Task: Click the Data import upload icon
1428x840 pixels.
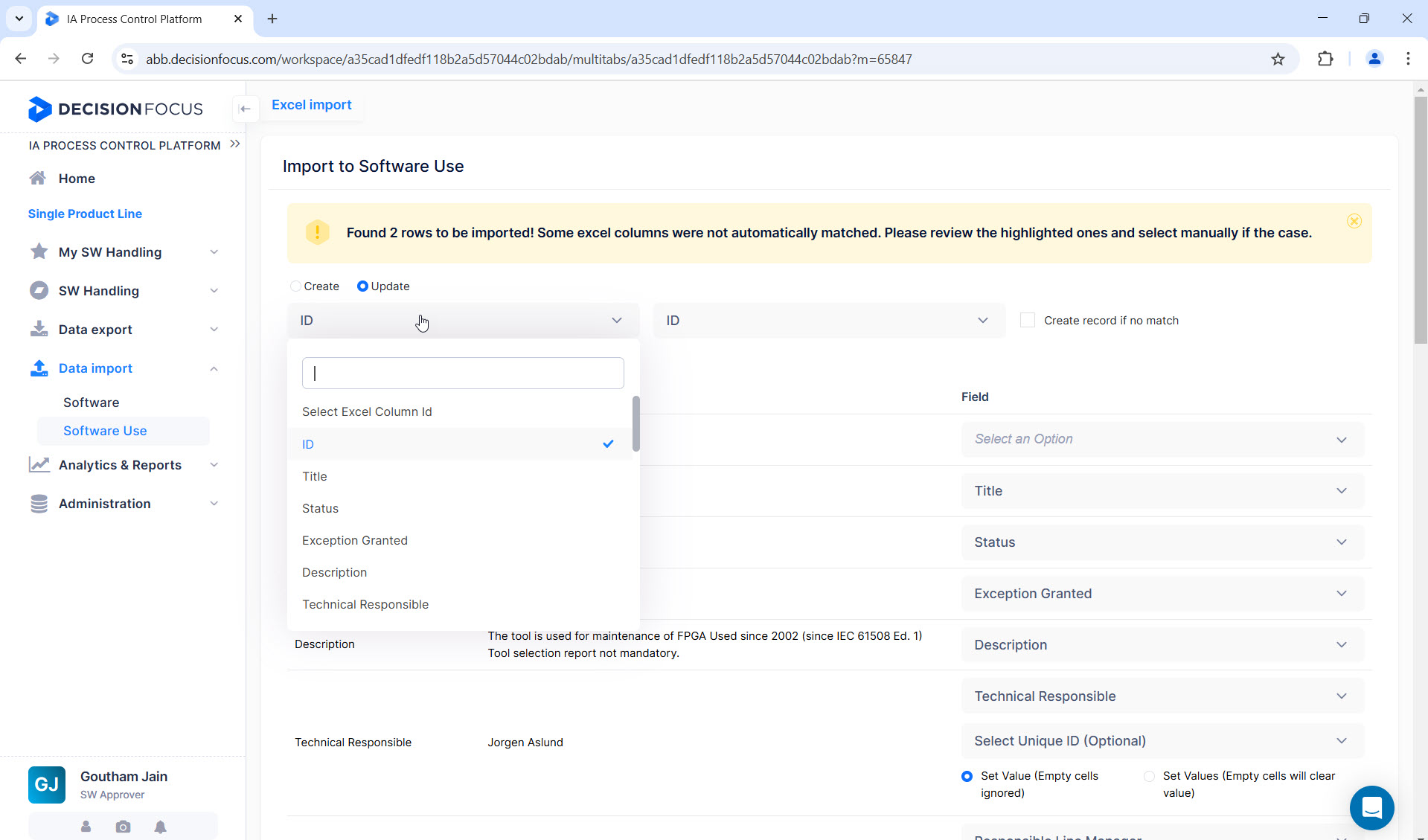Action: pos(39,368)
